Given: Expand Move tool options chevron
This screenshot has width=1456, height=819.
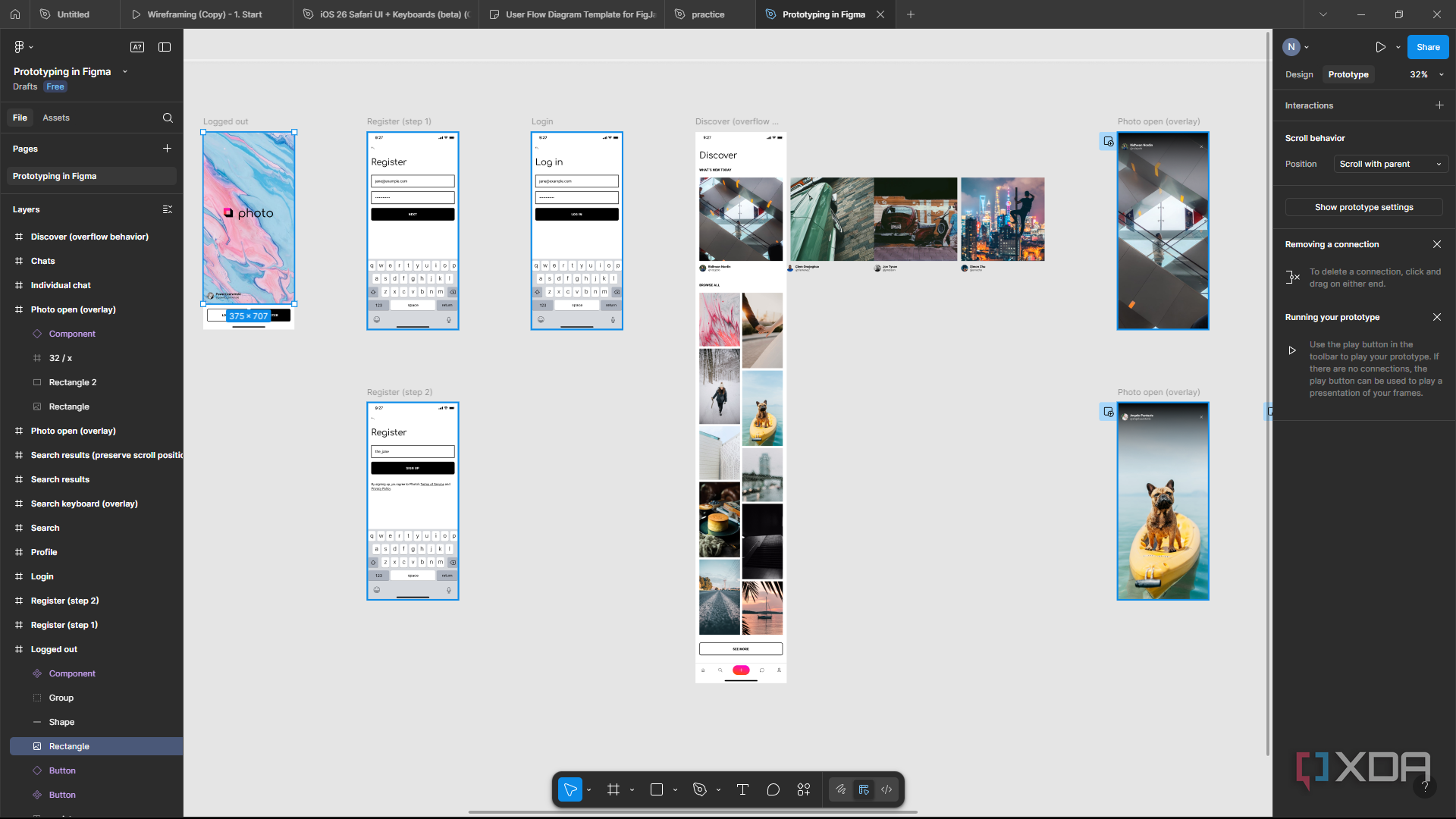Looking at the screenshot, I should point(588,789).
